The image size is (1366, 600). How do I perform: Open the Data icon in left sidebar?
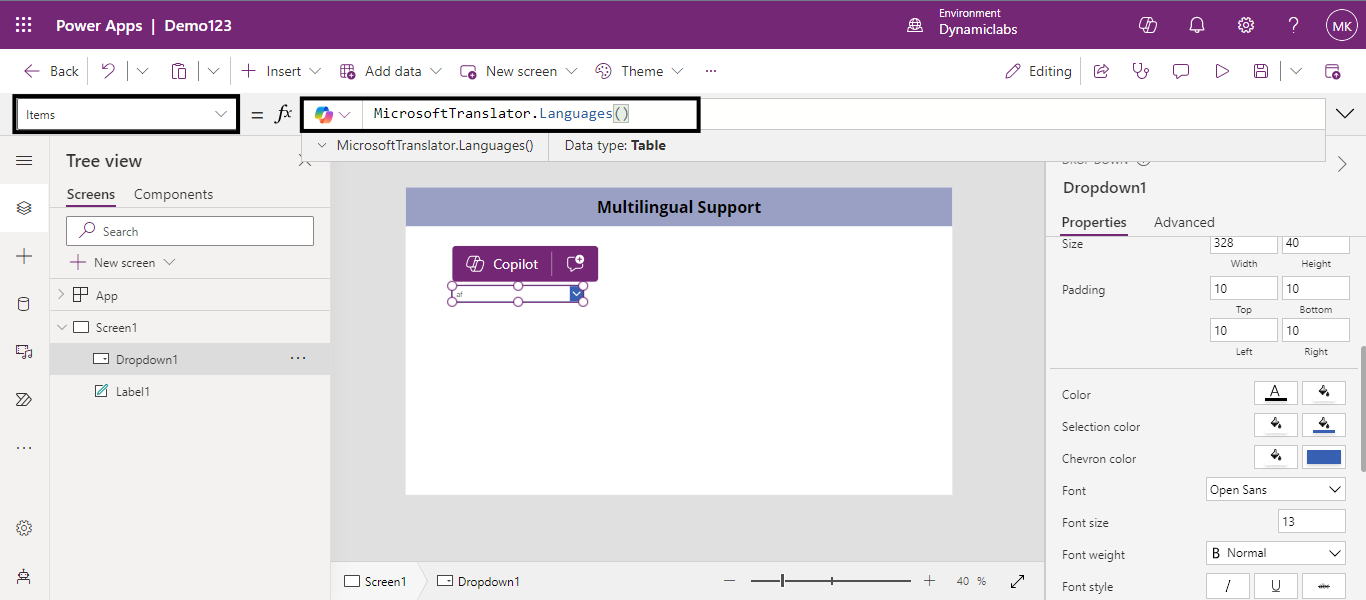[24, 304]
